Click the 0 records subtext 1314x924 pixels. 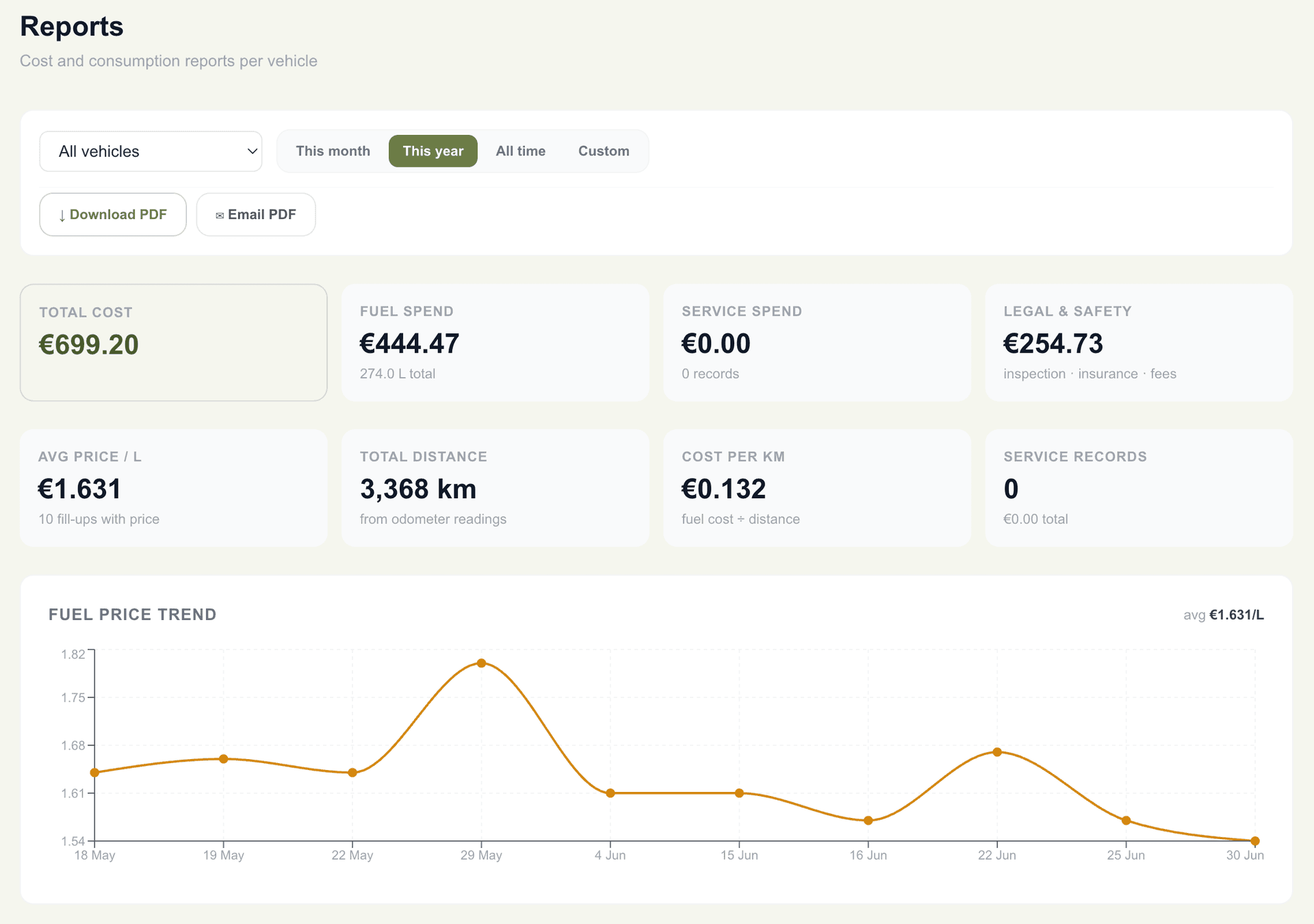click(710, 374)
